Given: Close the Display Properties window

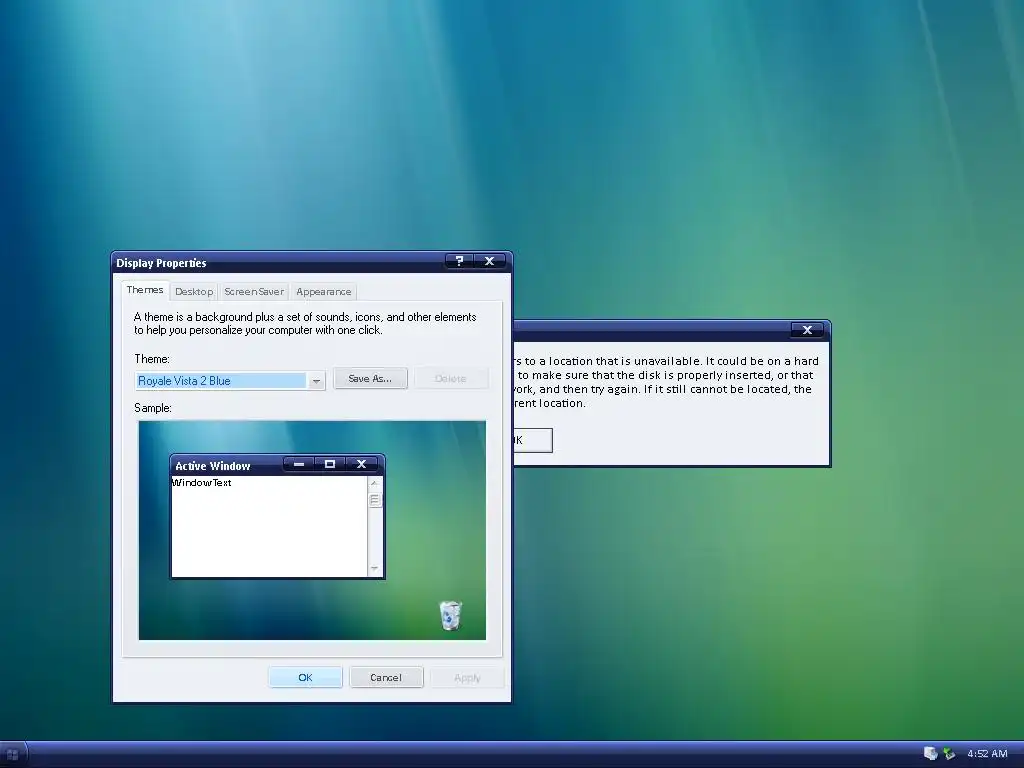Looking at the screenshot, I should (489, 261).
